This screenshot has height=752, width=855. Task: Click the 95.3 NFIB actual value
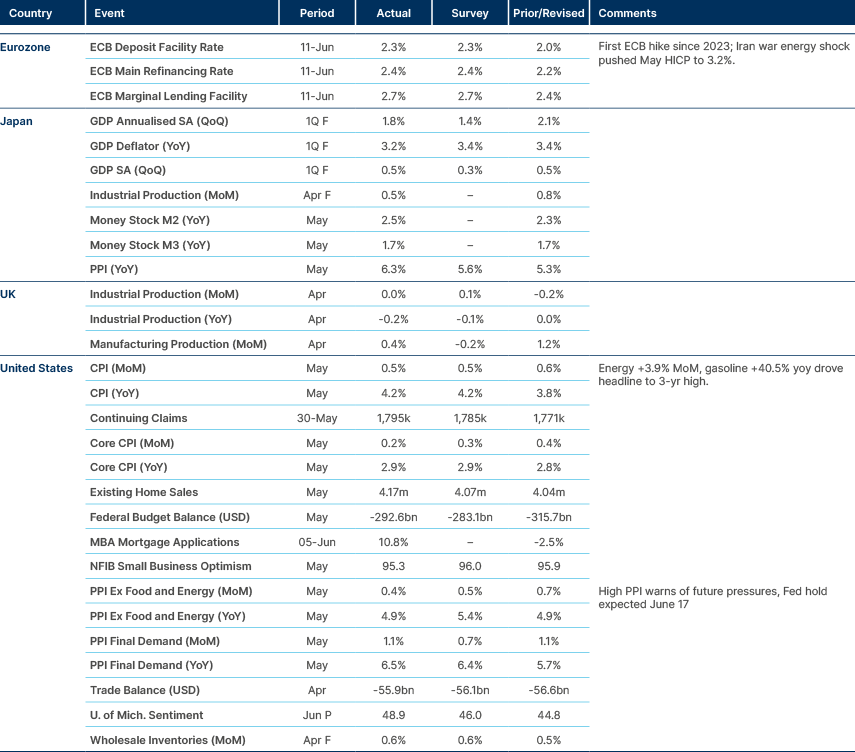tap(393, 566)
